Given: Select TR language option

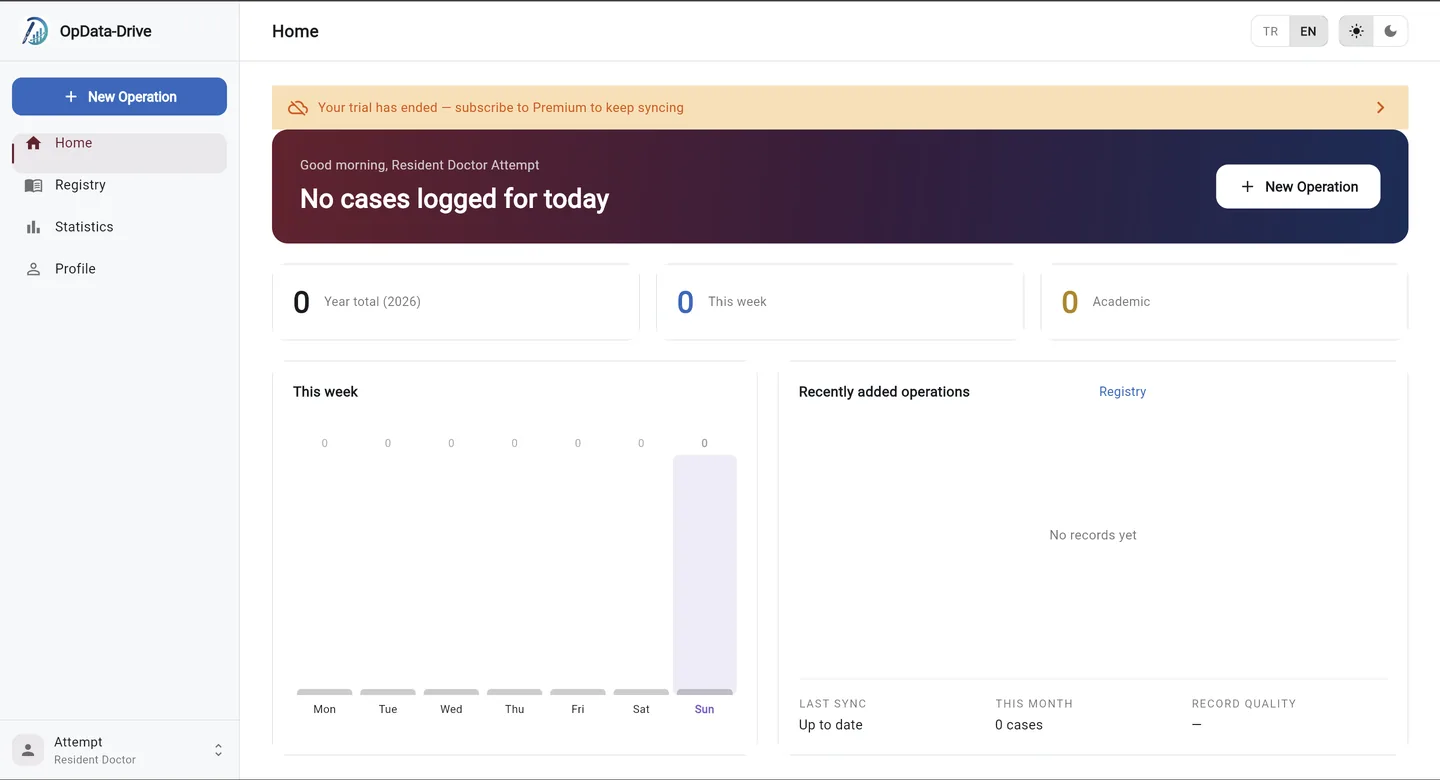Looking at the screenshot, I should click(x=1270, y=31).
